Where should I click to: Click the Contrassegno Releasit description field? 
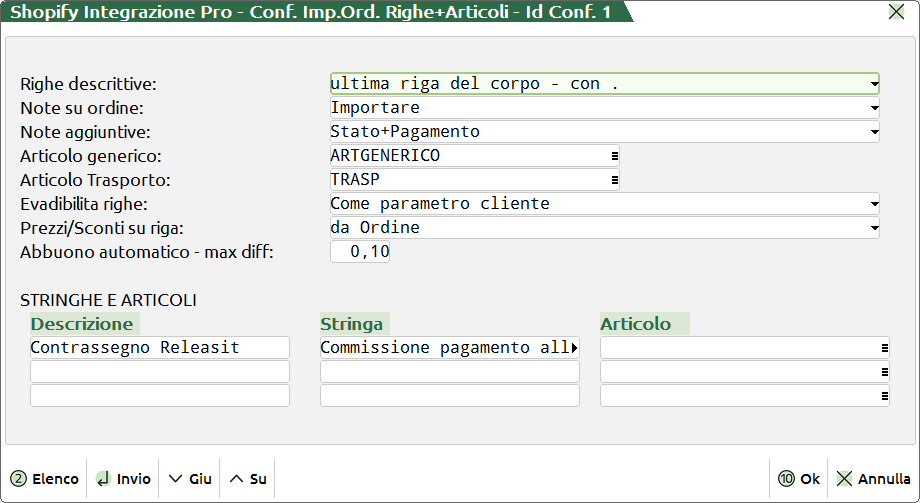[x=160, y=348]
